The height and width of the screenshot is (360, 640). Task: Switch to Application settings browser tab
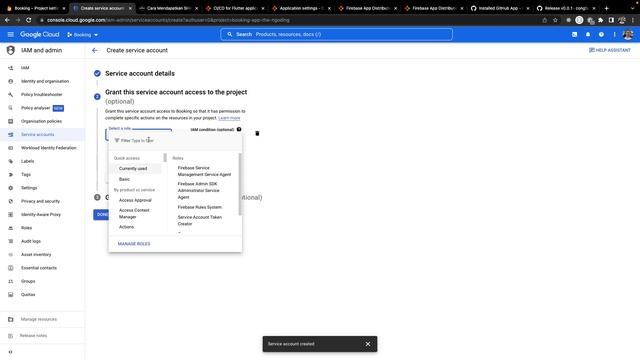pos(301,8)
